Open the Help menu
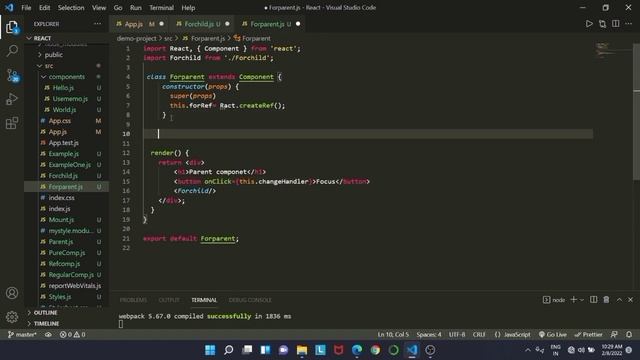This screenshot has width=640, height=360. click(x=188, y=8)
